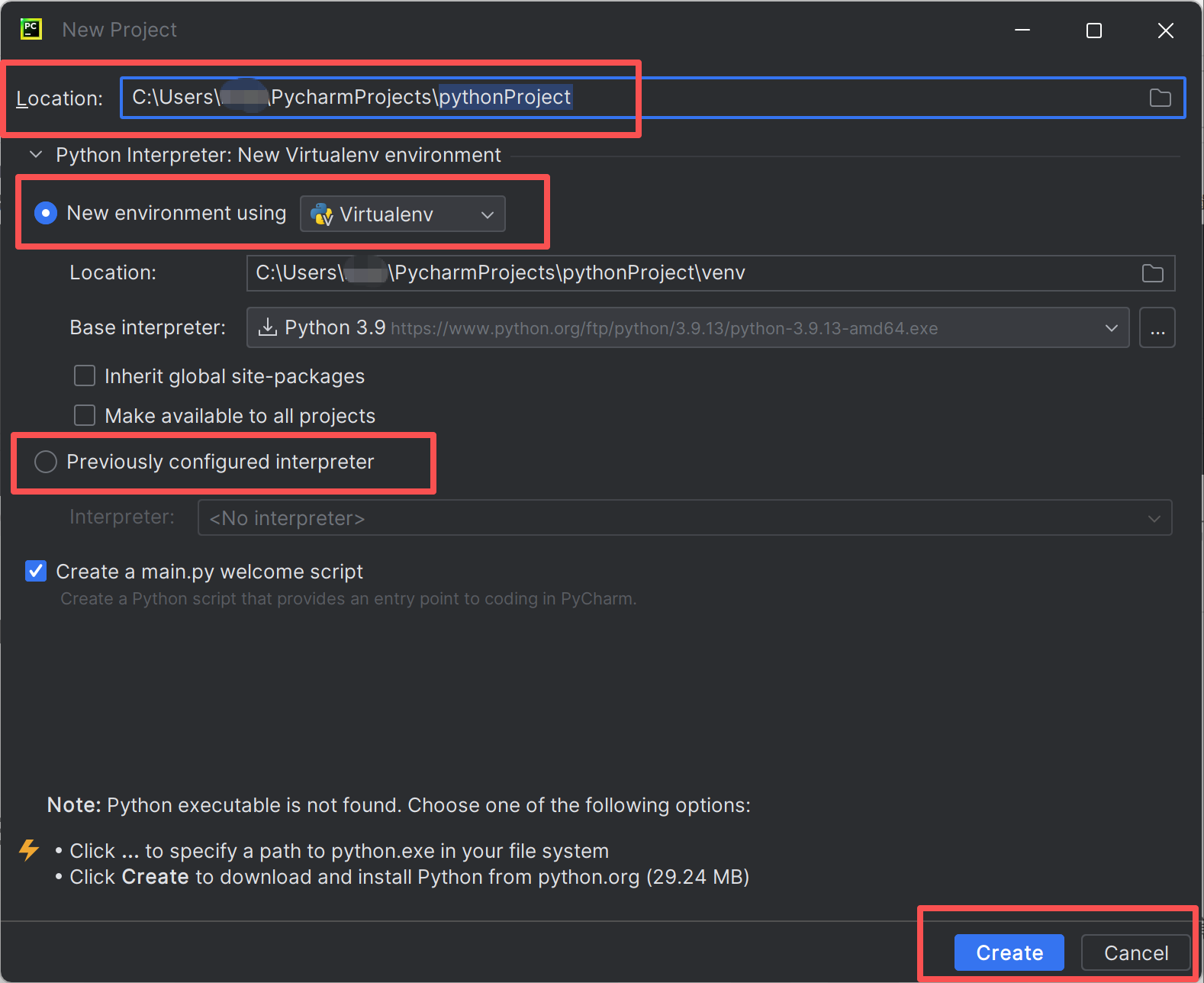Viewport: 1204px width, 983px height.
Task: Click the Cancel button
Action: coord(1135,952)
